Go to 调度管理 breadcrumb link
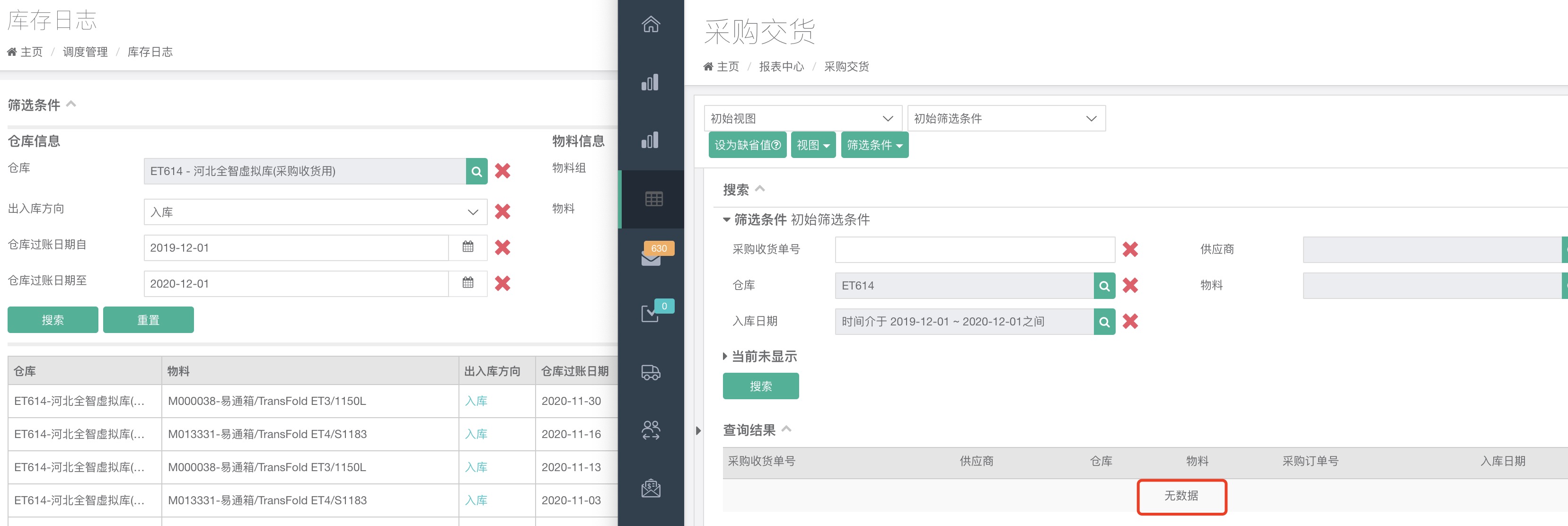Screen dimensions: 1568x526 85,52
